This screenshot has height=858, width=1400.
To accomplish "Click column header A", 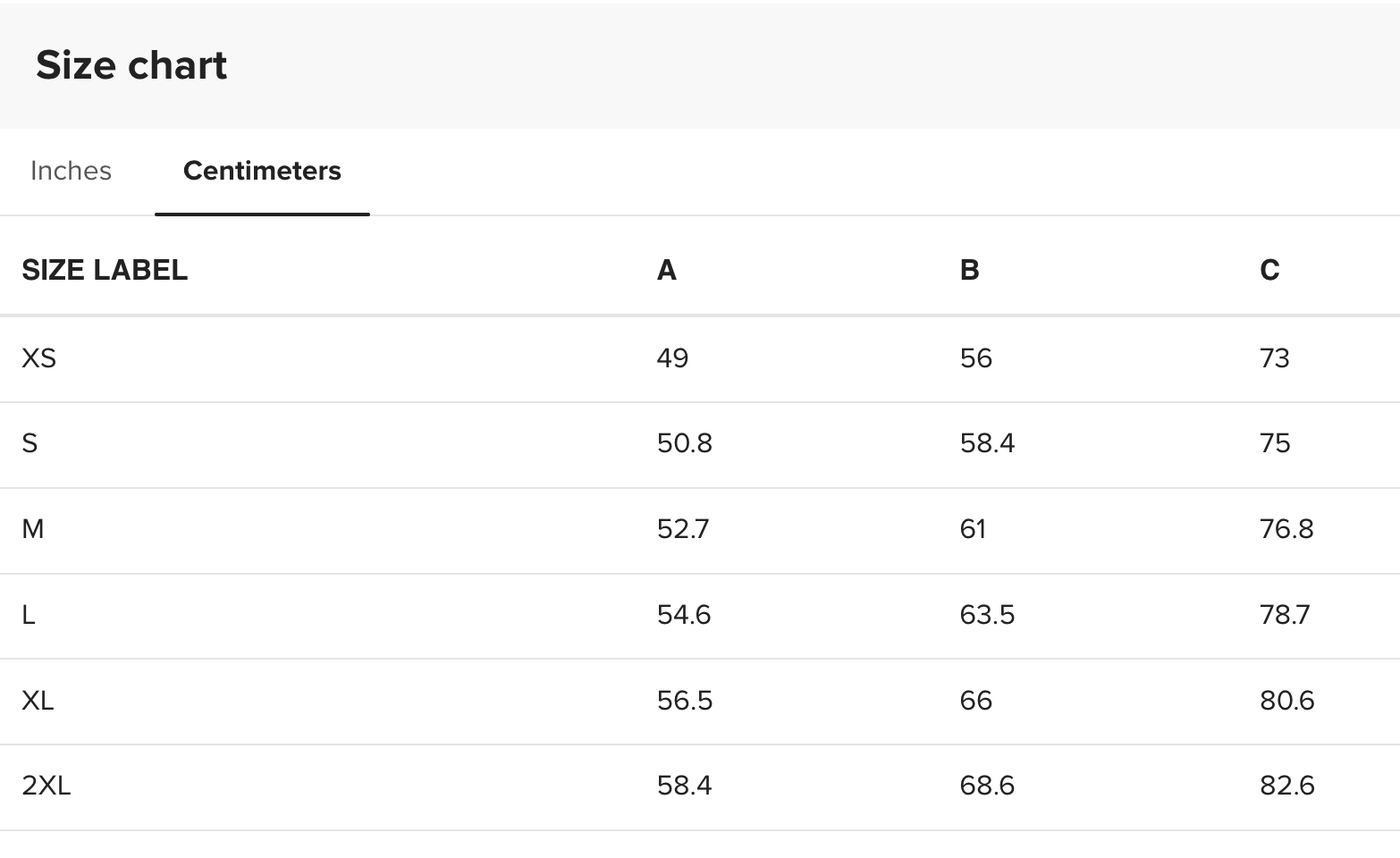I will pyautogui.click(x=667, y=270).
